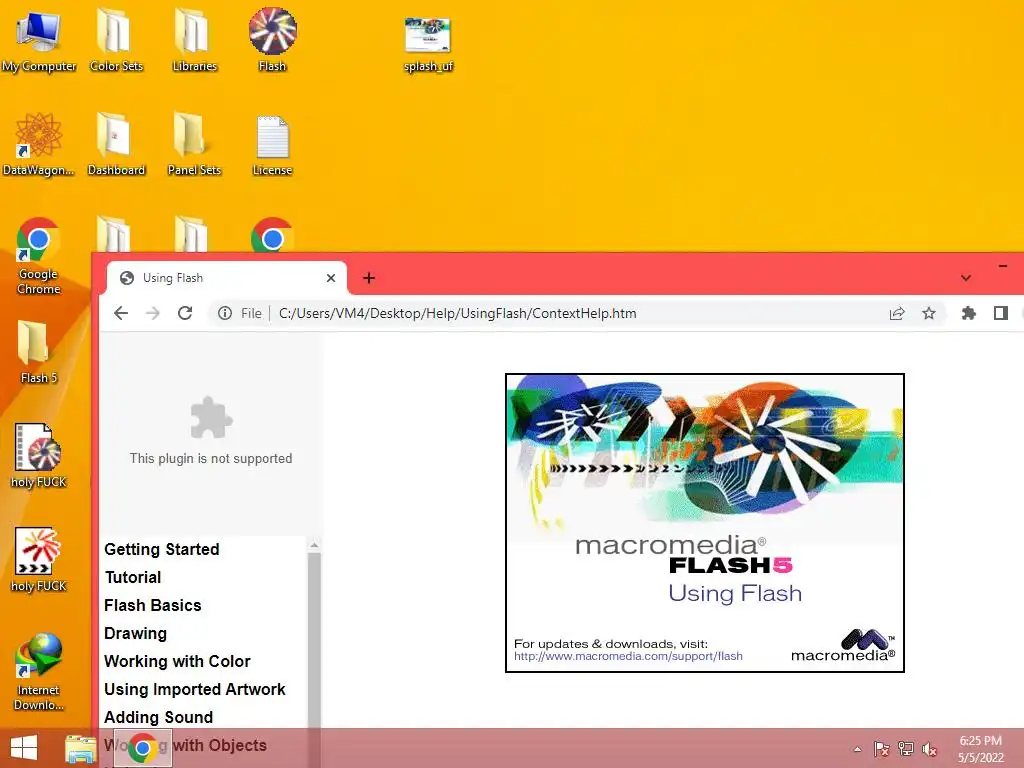The image size is (1024, 768).
Task: Open Getting Started help topic
Action: (162, 549)
